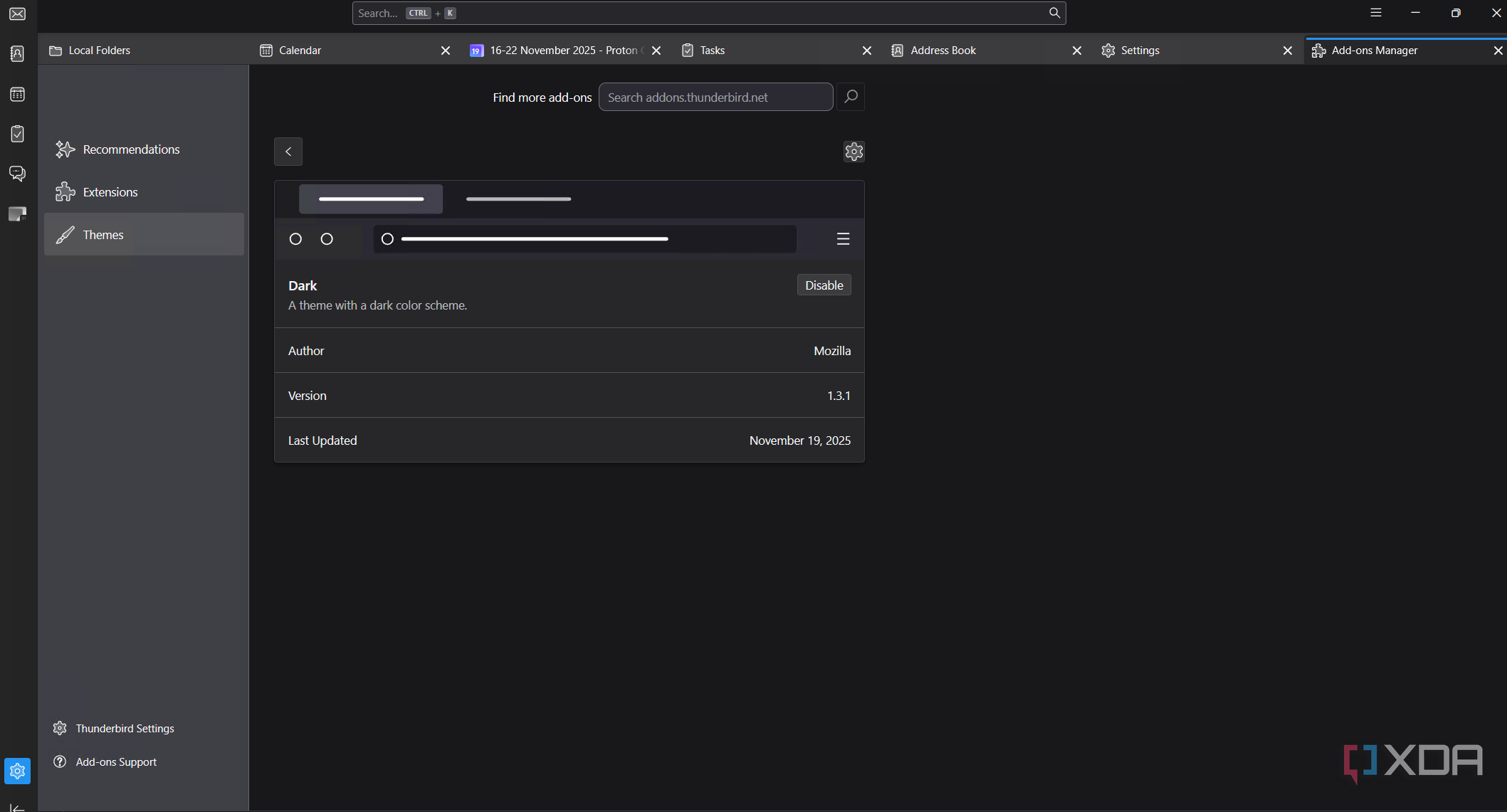Viewport: 1507px width, 812px height.
Task: Open Add-ons Support link
Action: [x=116, y=762]
